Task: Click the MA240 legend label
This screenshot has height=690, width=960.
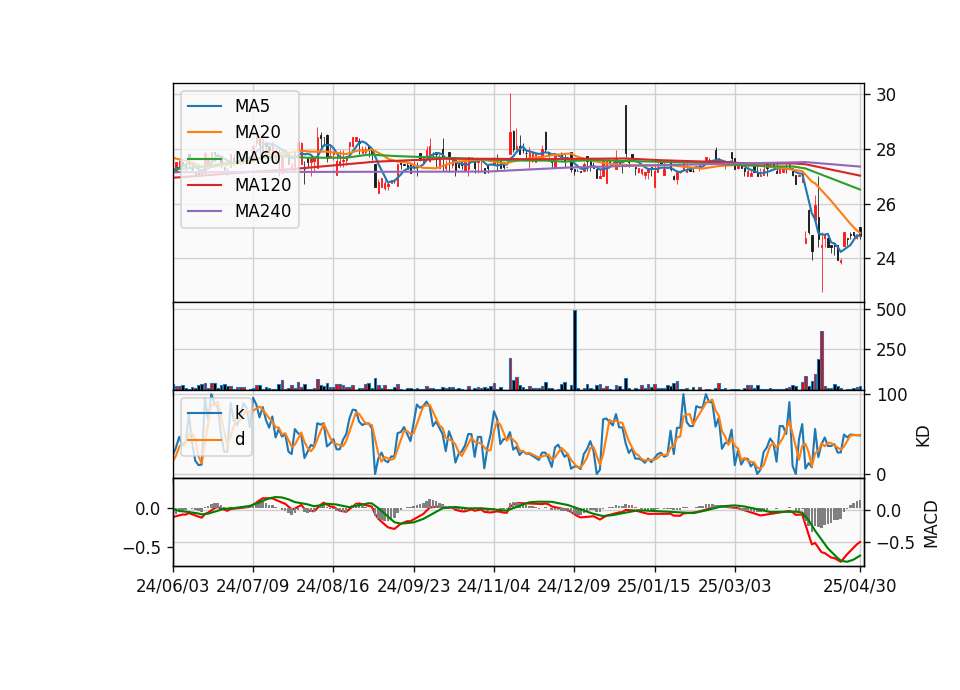Action: pos(263,211)
